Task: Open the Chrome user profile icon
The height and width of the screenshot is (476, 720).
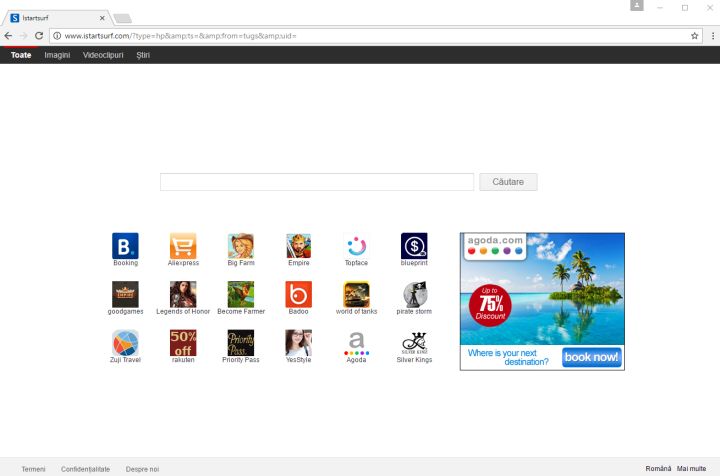Action: (x=636, y=6)
